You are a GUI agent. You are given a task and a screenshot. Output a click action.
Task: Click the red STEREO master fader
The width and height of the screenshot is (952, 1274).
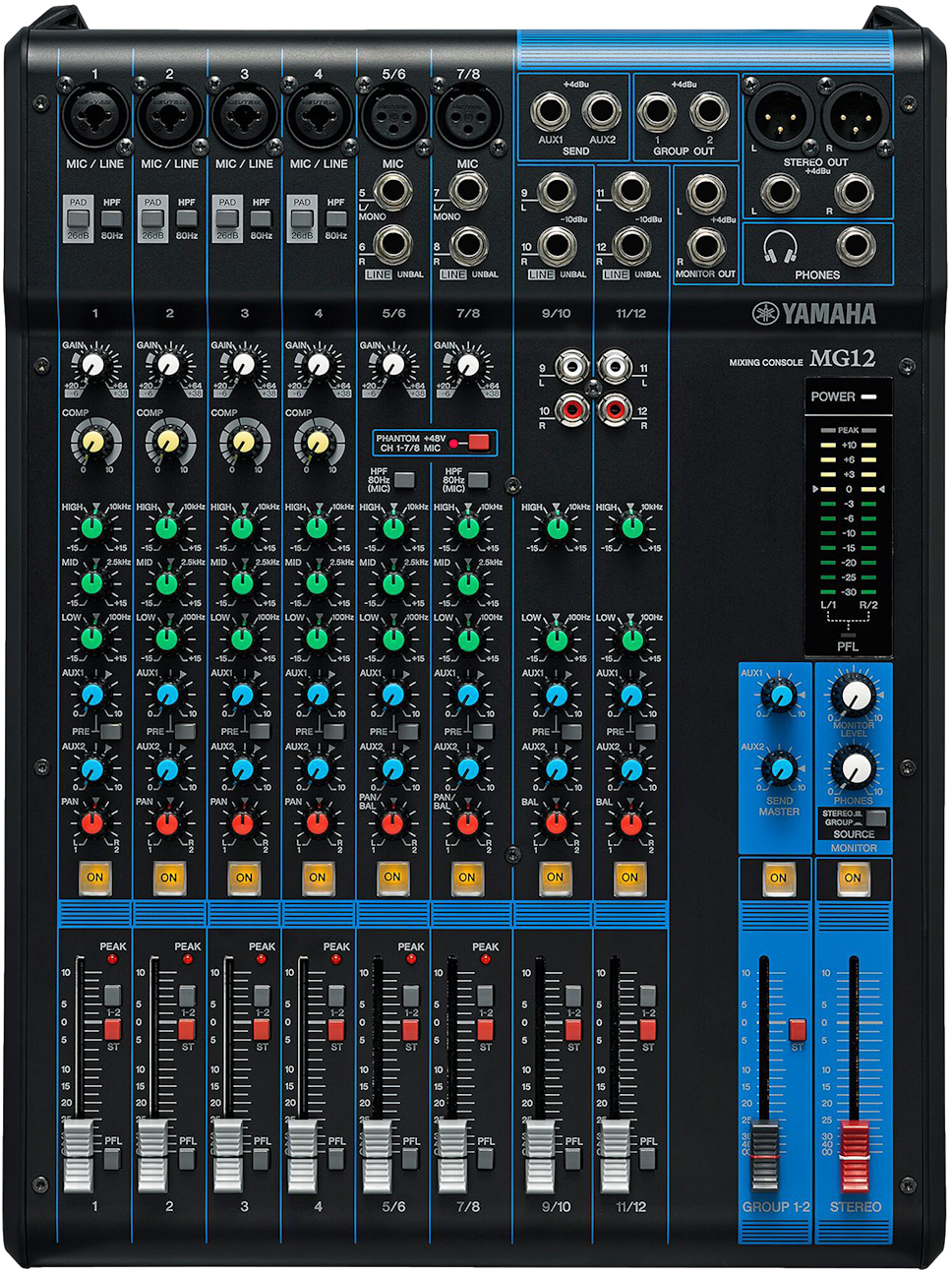tap(855, 1155)
